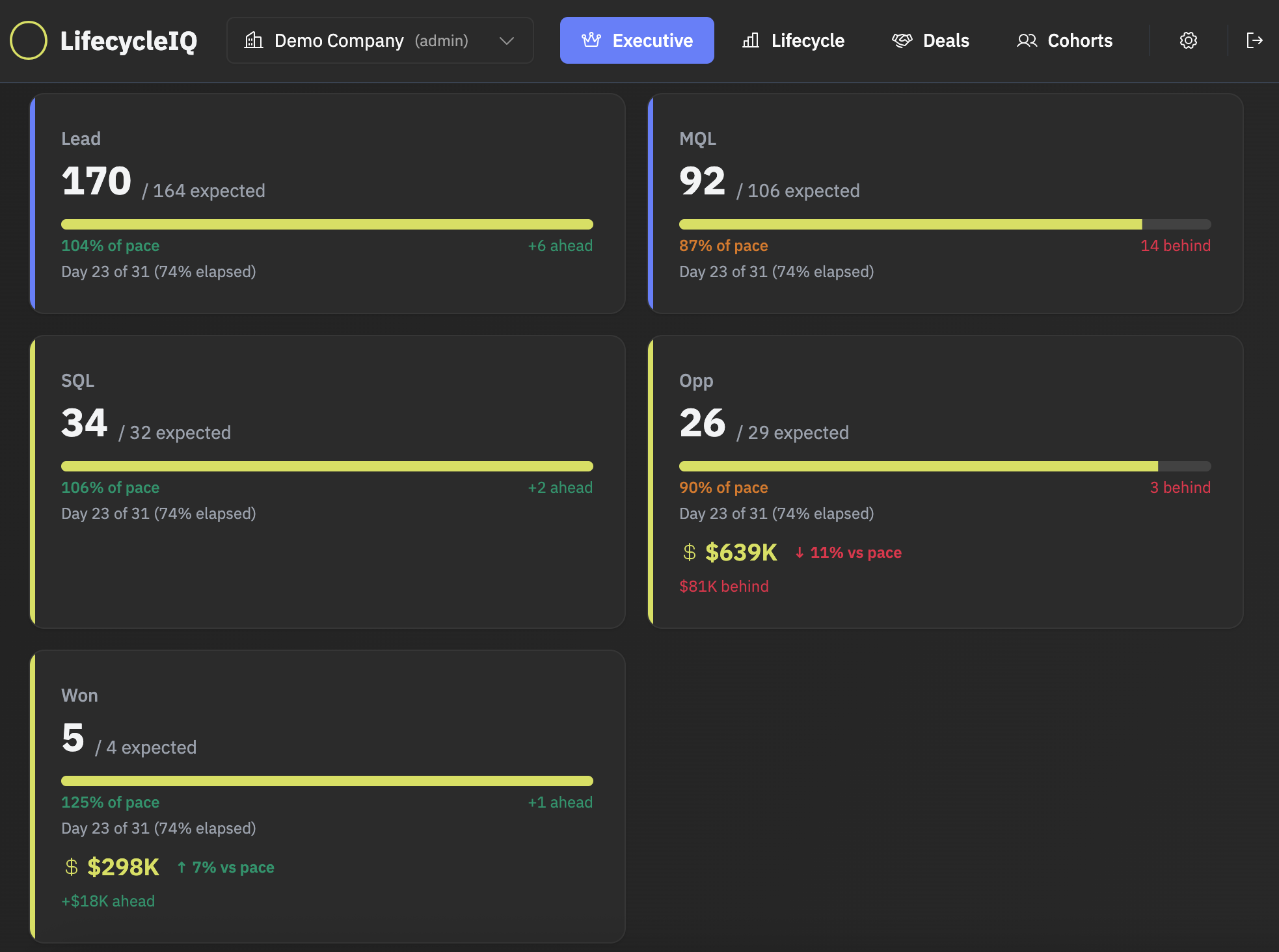Viewport: 1279px width, 952px height.
Task: Click the dollar icon beside $298K in Won card
Action: point(70,867)
